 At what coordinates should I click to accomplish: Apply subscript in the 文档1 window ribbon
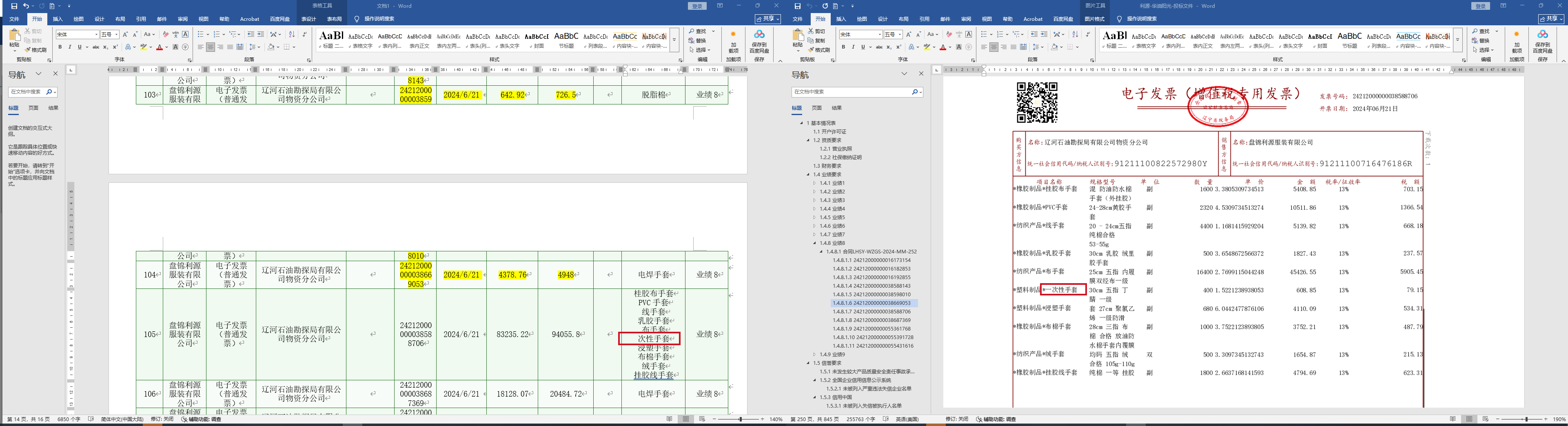point(105,47)
